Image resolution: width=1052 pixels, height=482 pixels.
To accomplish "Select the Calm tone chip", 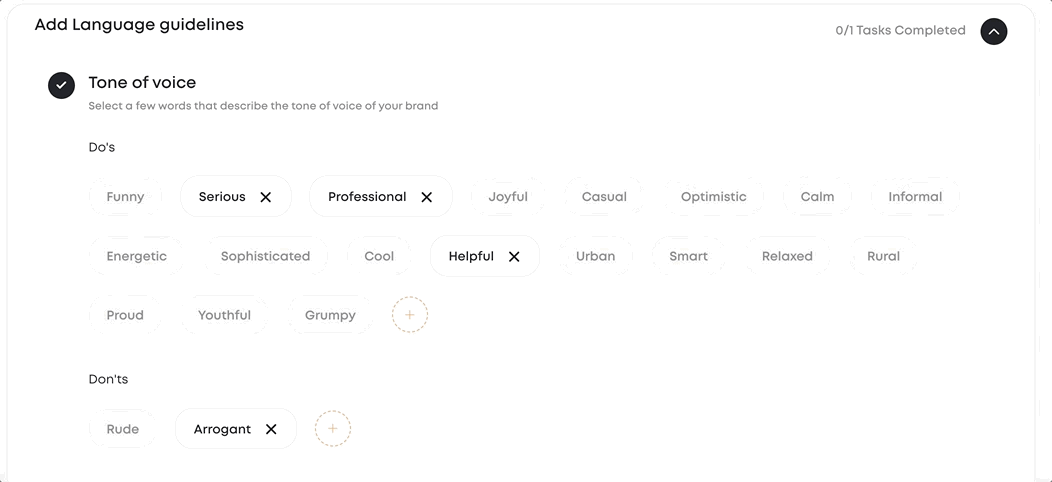I will [x=817, y=197].
